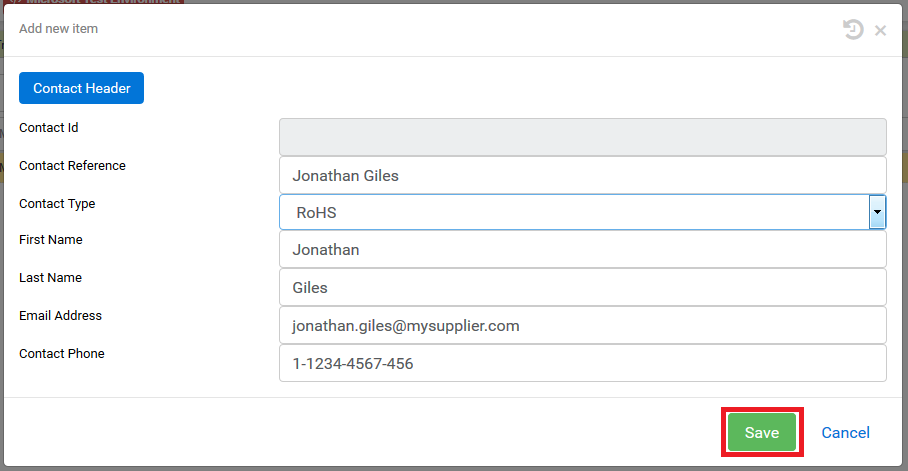Click the Email Address label
This screenshot has width=908, height=471.
click(x=60, y=316)
